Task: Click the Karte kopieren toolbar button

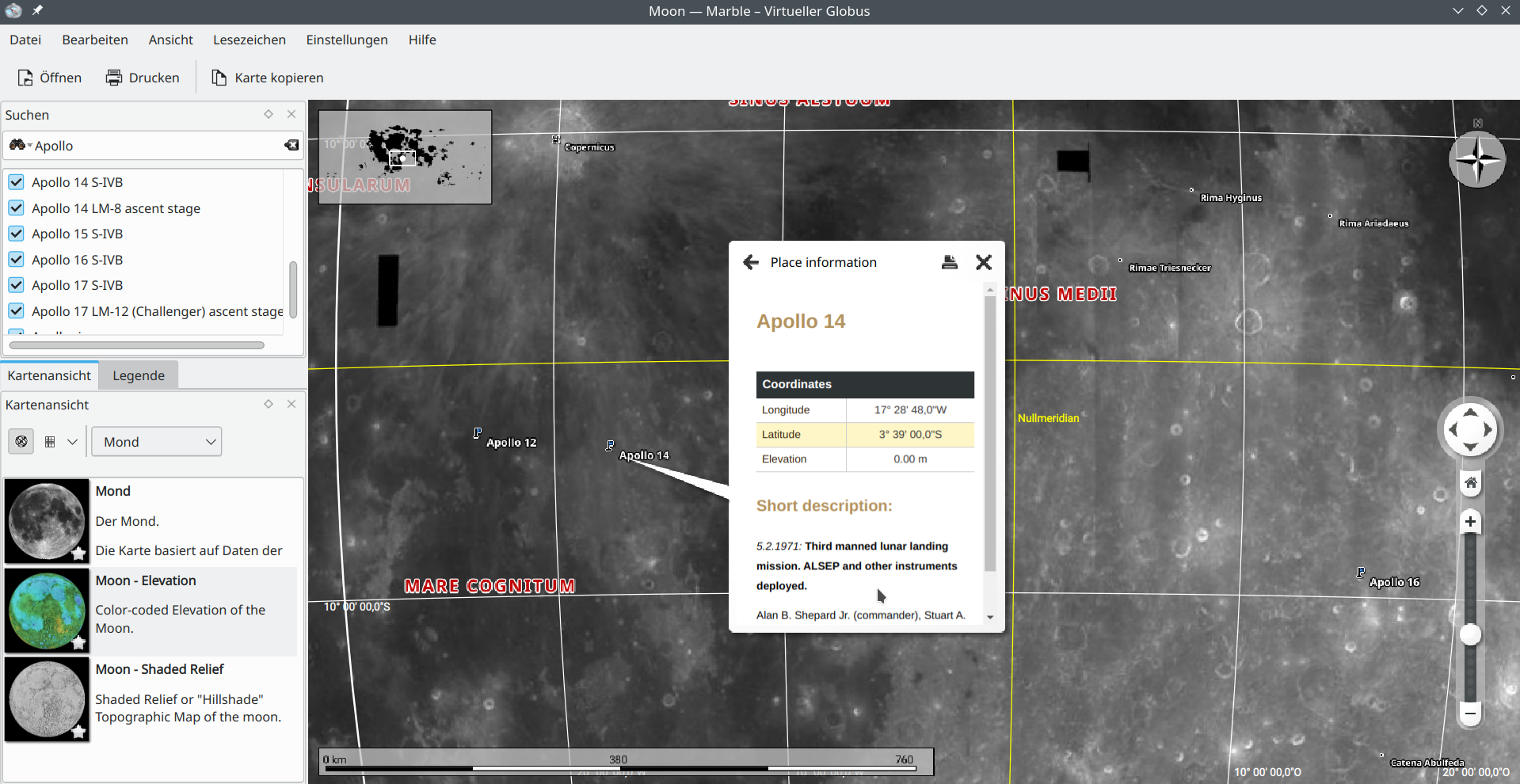Action: pos(268,78)
